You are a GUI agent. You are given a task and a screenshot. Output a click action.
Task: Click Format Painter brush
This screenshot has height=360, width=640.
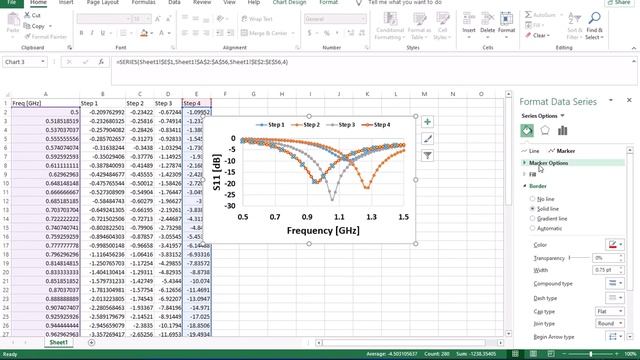click(27, 37)
